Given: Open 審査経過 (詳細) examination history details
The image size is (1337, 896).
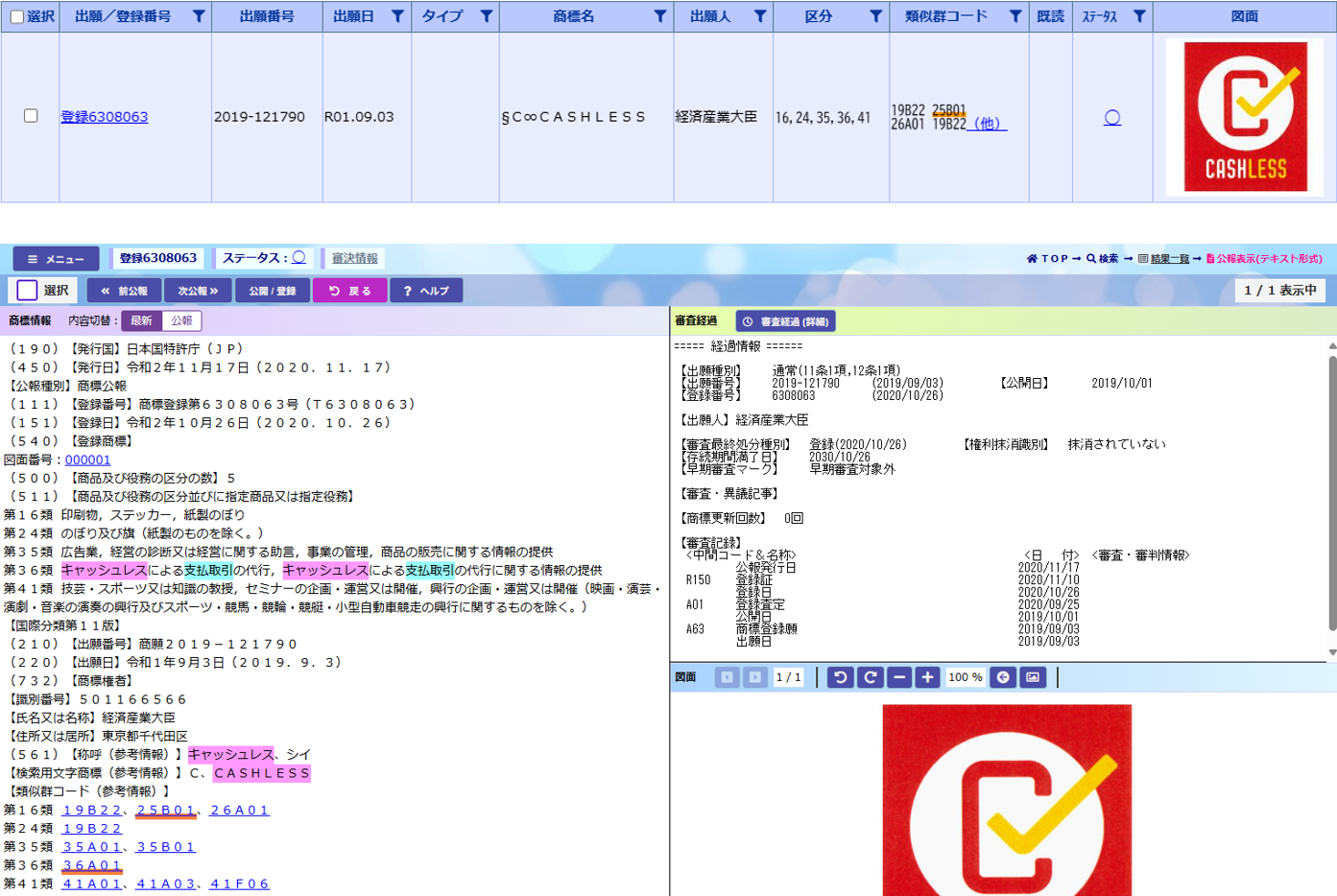Looking at the screenshot, I should [786, 321].
